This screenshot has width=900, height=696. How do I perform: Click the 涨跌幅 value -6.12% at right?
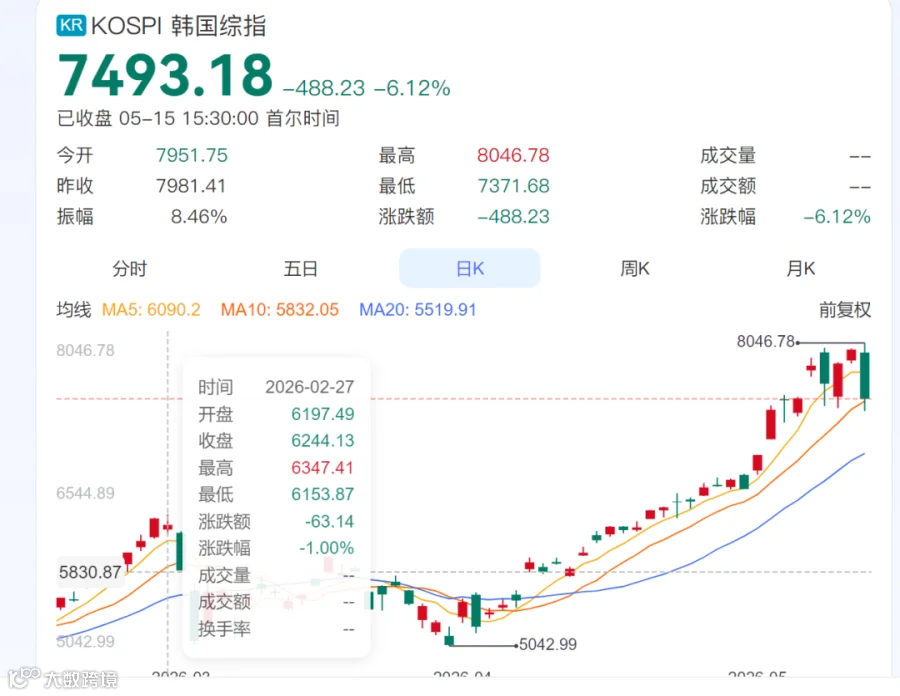point(837,216)
